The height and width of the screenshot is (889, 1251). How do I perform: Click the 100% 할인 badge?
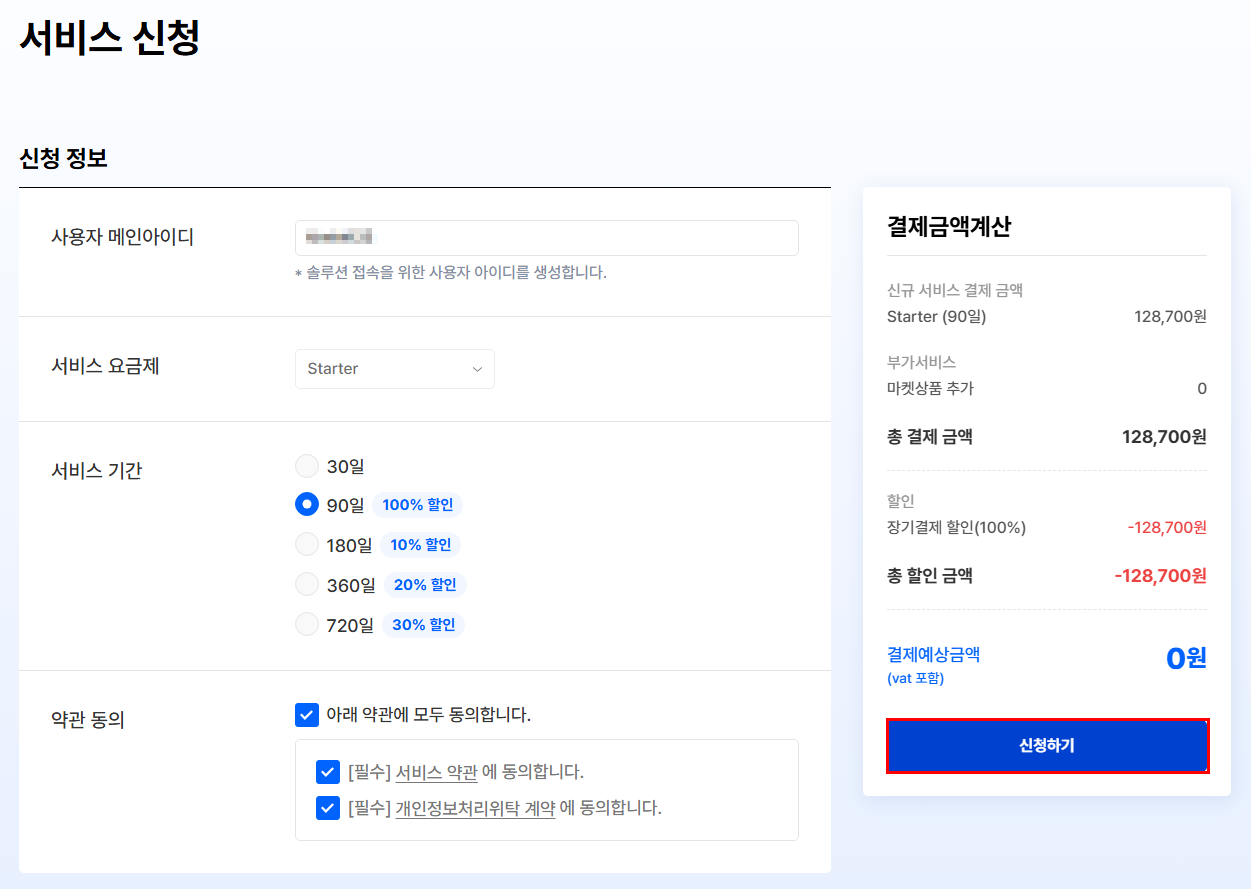[417, 505]
